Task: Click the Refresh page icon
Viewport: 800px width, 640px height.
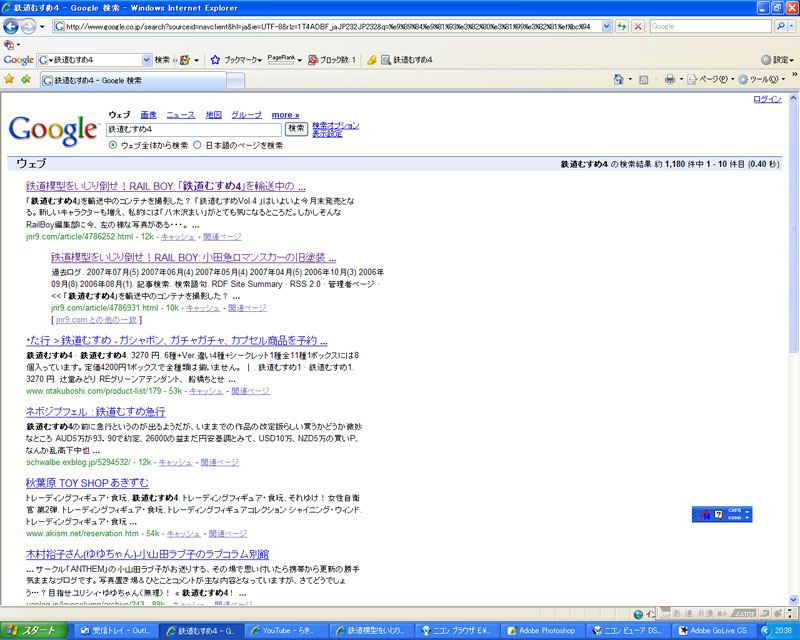Action: pos(622,26)
